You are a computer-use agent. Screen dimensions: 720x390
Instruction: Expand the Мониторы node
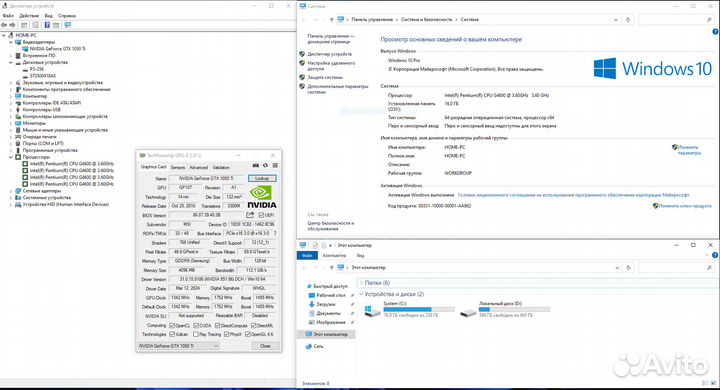tap(11, 123)
